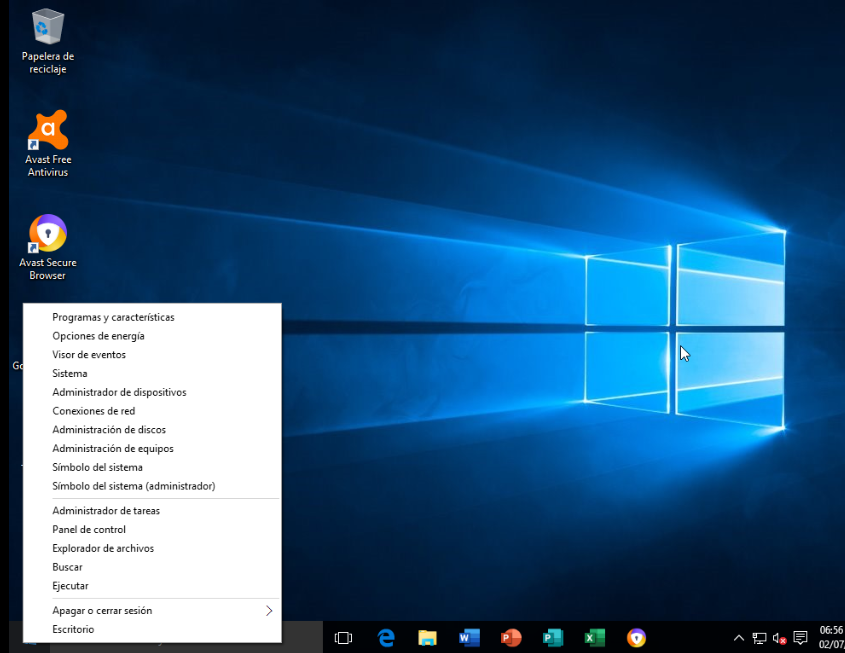The width and height of the screenshot is (845, 653).
Task: Click the Task View button in taskbar
Action: click(x=343, y=638)
